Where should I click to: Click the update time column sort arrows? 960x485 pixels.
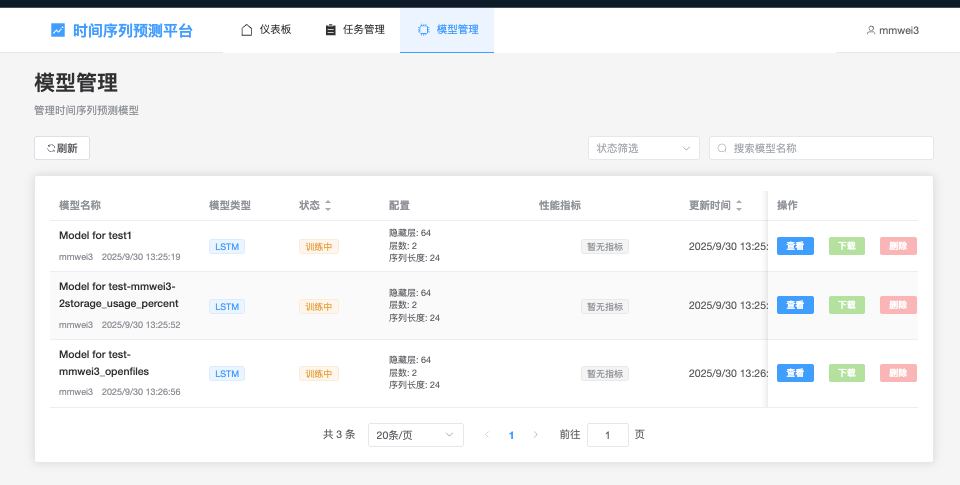[x=739, y=206]
